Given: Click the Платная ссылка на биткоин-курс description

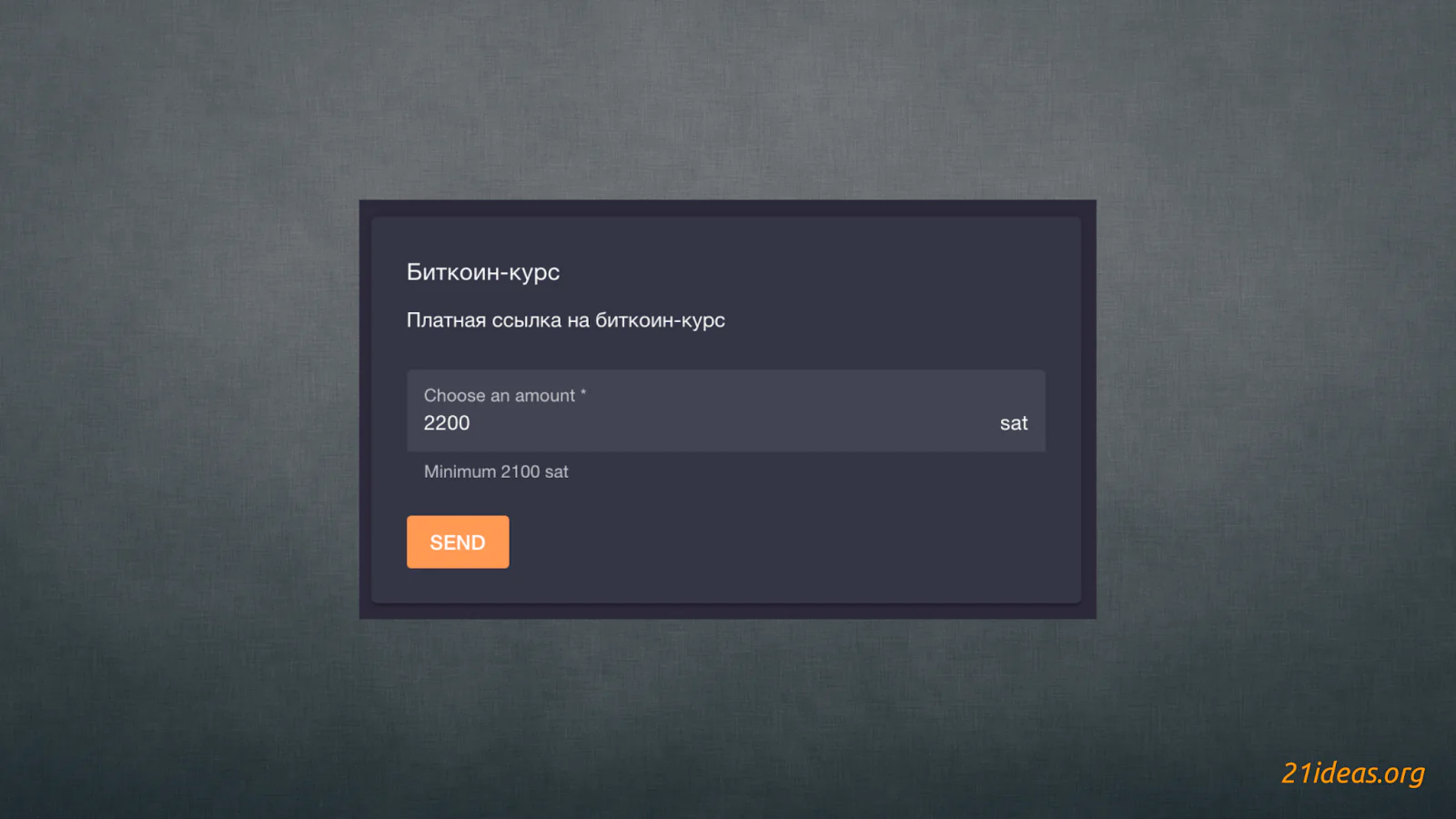Looking at the screenshot, I should 566,320.
